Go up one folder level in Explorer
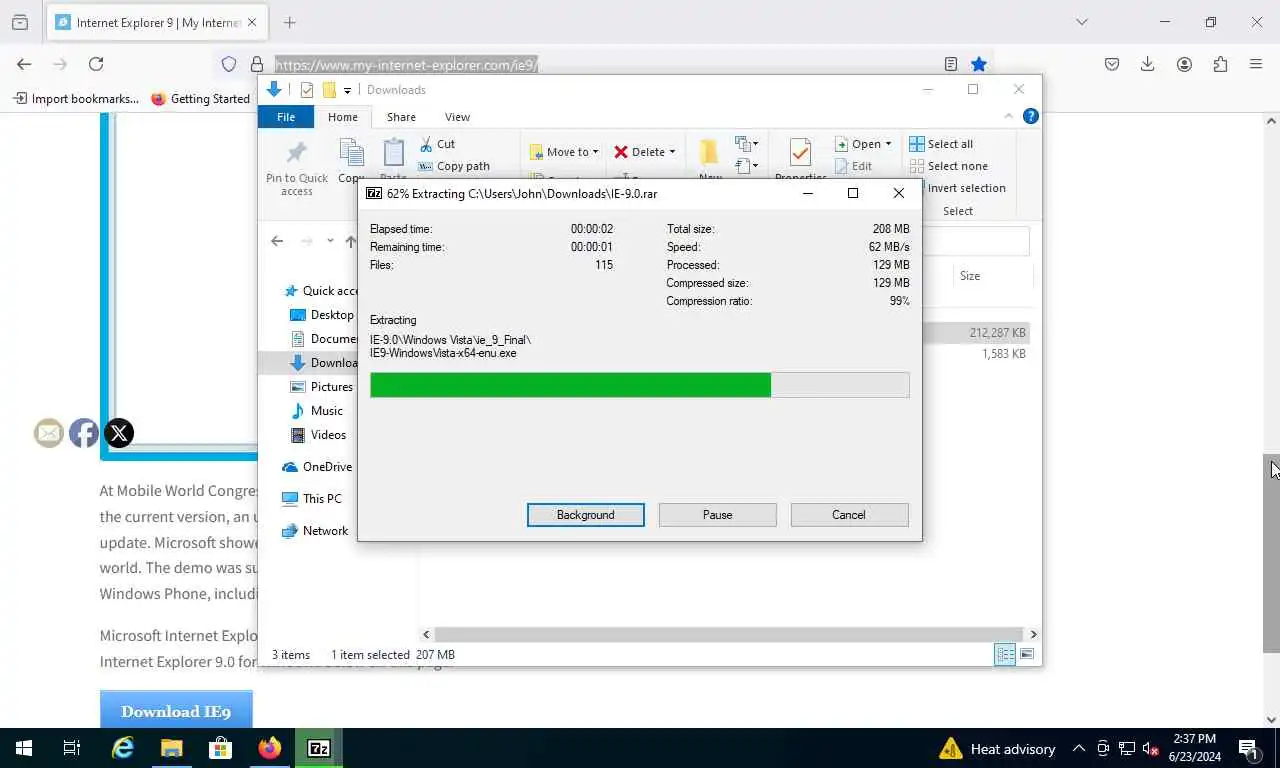This screenshot has width=1280, height=768. [x=350, y=241]
